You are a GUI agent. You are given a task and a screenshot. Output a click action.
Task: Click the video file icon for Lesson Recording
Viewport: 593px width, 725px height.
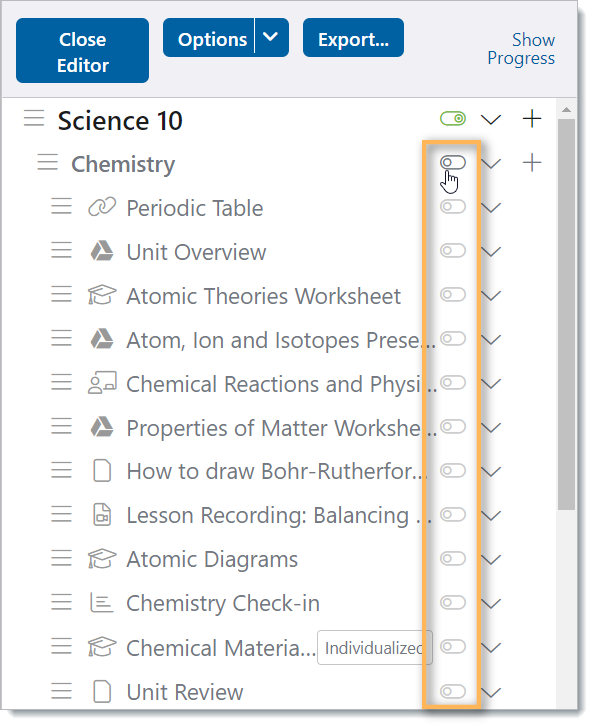pos(102,515)
